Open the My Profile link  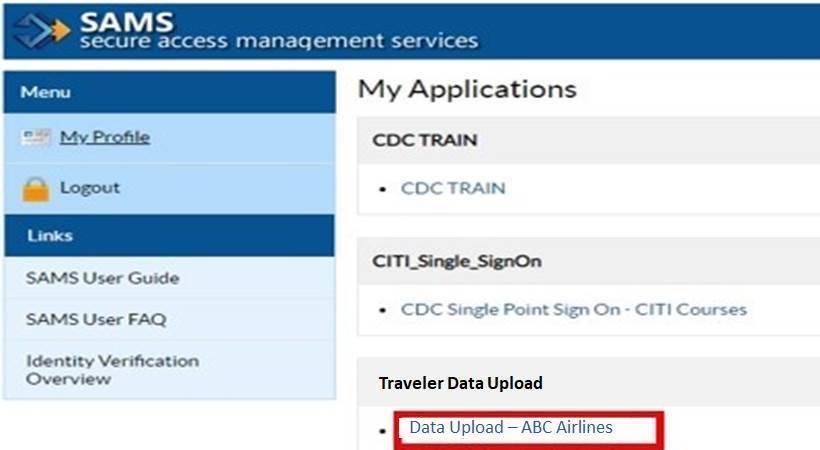(x=104, y=137)
